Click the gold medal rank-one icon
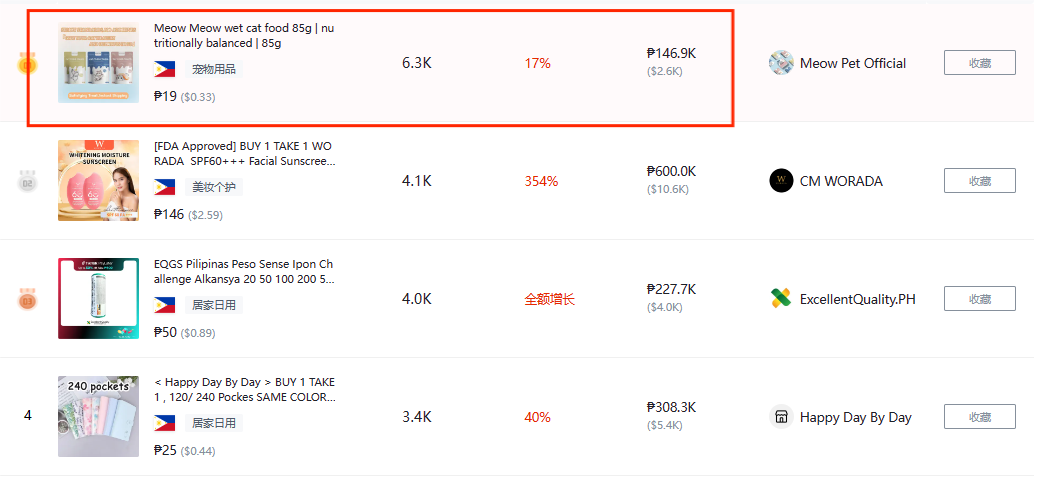This screenshot has width=1050, height=480. coord(27,65)
